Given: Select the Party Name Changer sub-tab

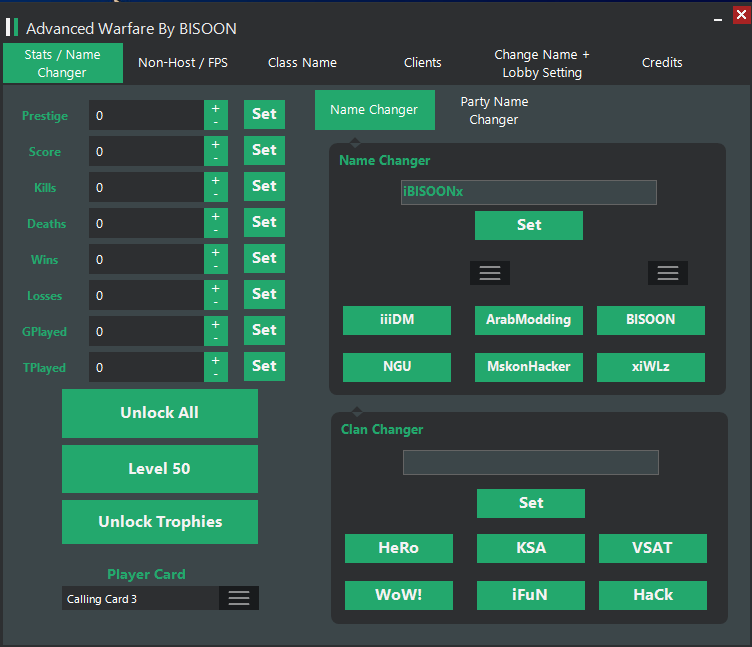Looking at the screenshot, I should pyautogui.click(x=494, y=110).
